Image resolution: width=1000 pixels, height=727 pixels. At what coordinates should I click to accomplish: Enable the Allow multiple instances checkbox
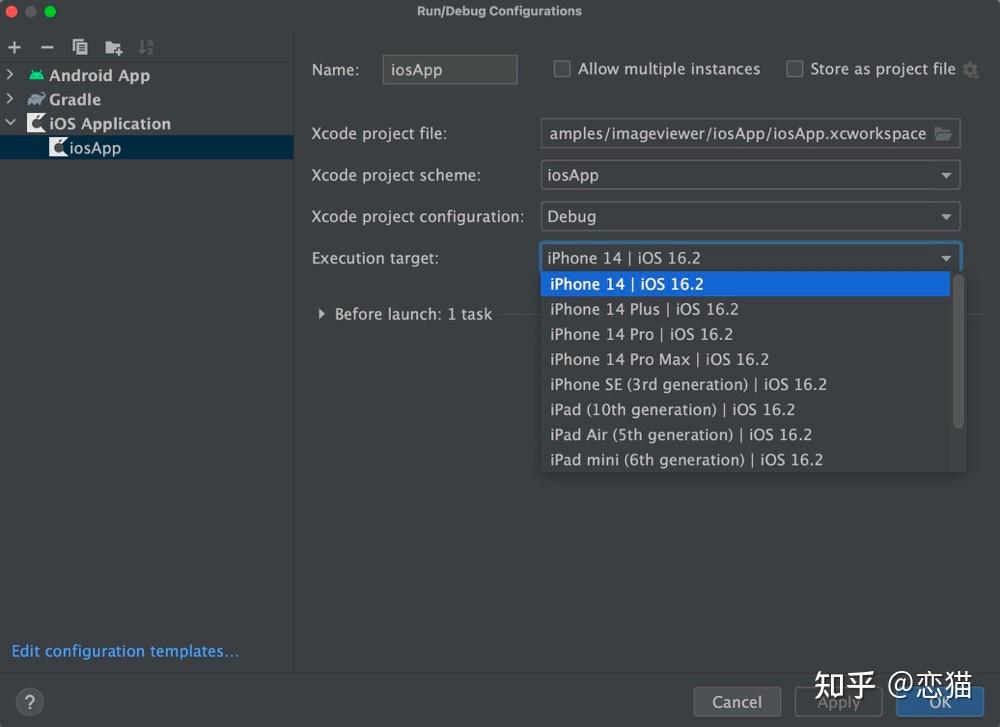pos(561,69)
